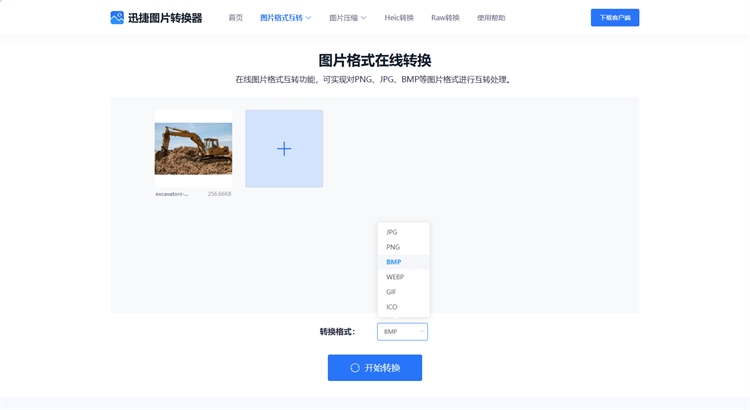The width and height of the screenshot is (750, 410).
Task: Open the Heic转换 page
Action: click(x=399, y=18)
